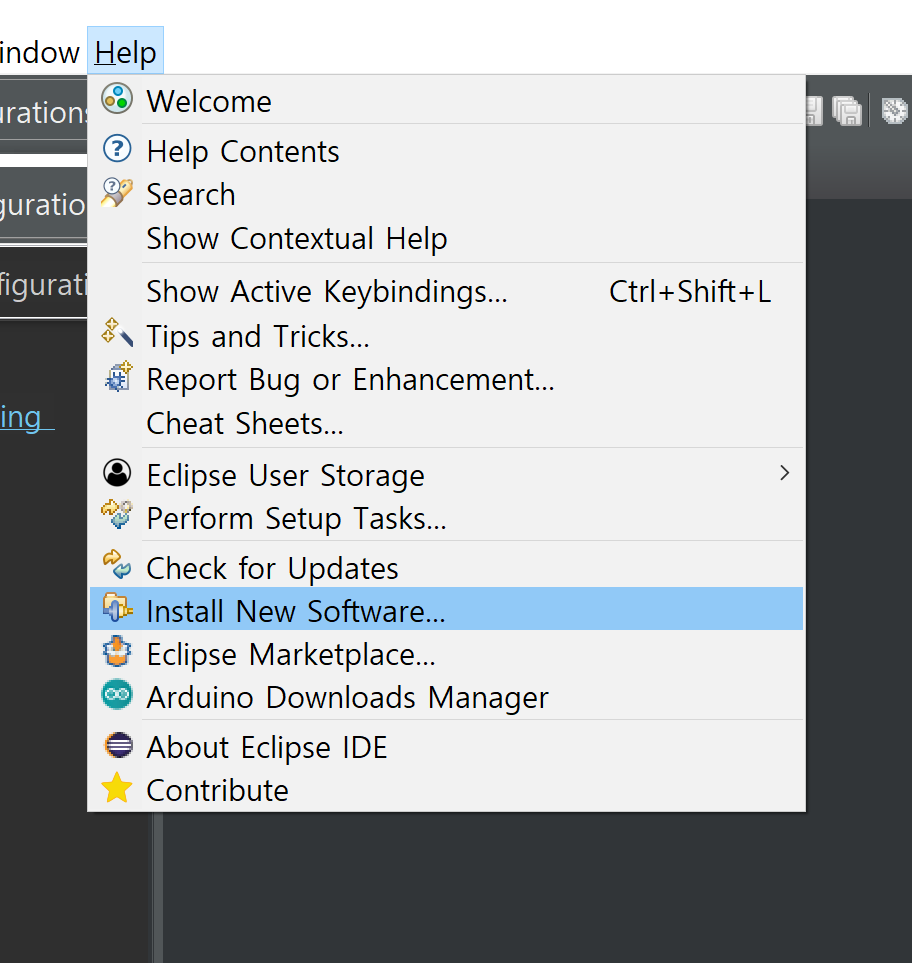Open the Window menu
Image resolution: width=912 pixels, height=963 pixels.
click(x=40, y=52)
